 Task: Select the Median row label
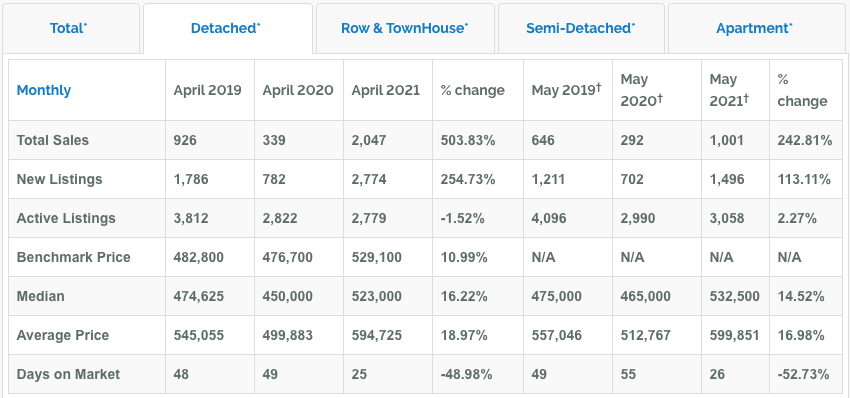[x=41, y=296]
